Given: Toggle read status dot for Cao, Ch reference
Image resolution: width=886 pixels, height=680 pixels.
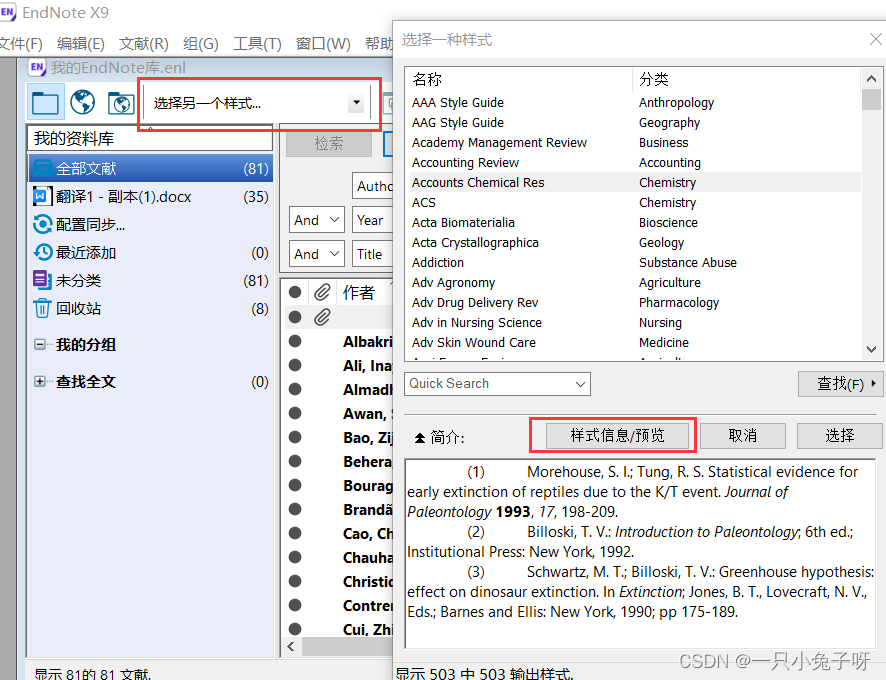Looking at the screenshot, I should (x=294, y=533).
